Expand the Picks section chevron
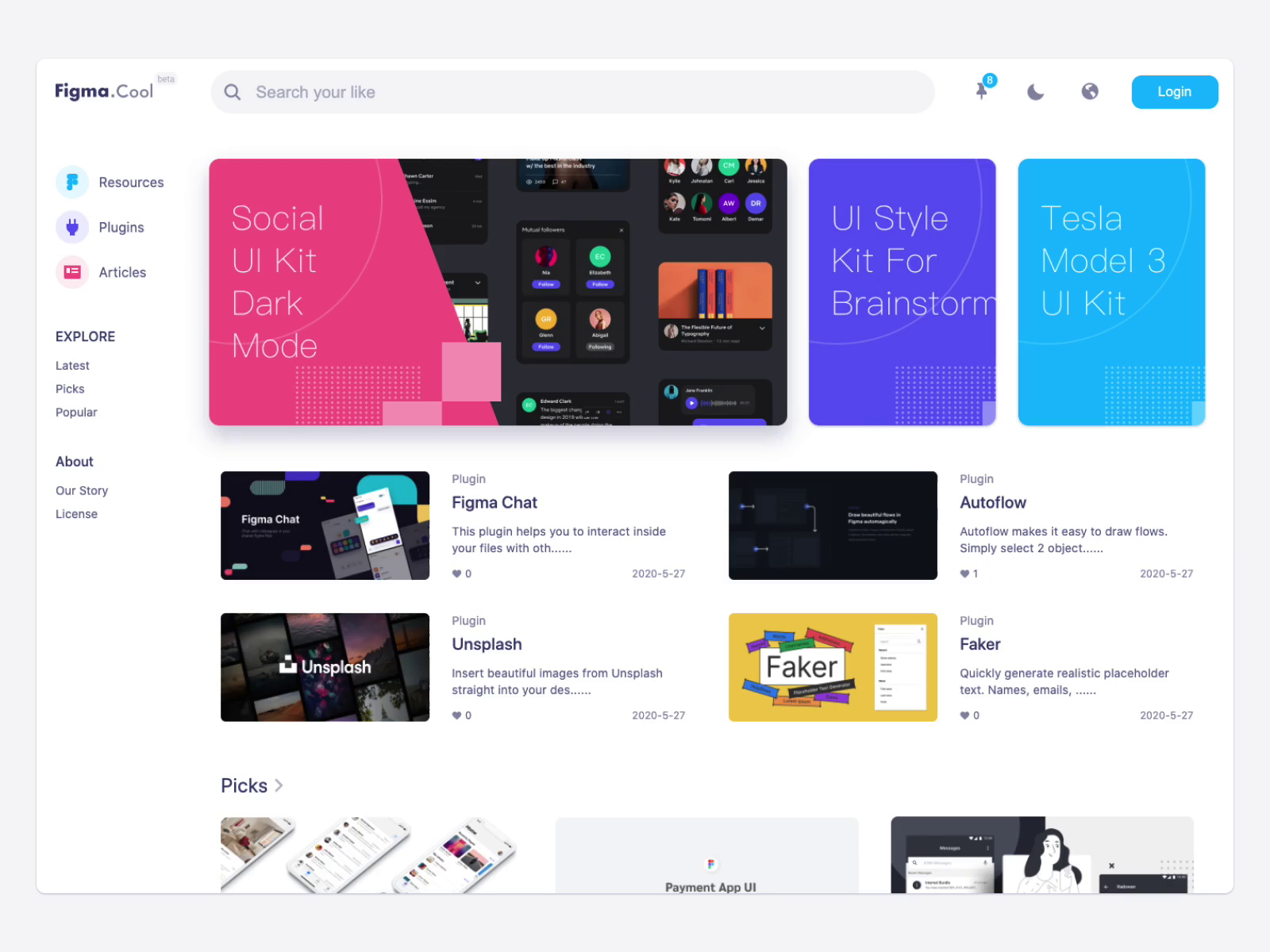The image size is (1270, 952). pos(279,785)
